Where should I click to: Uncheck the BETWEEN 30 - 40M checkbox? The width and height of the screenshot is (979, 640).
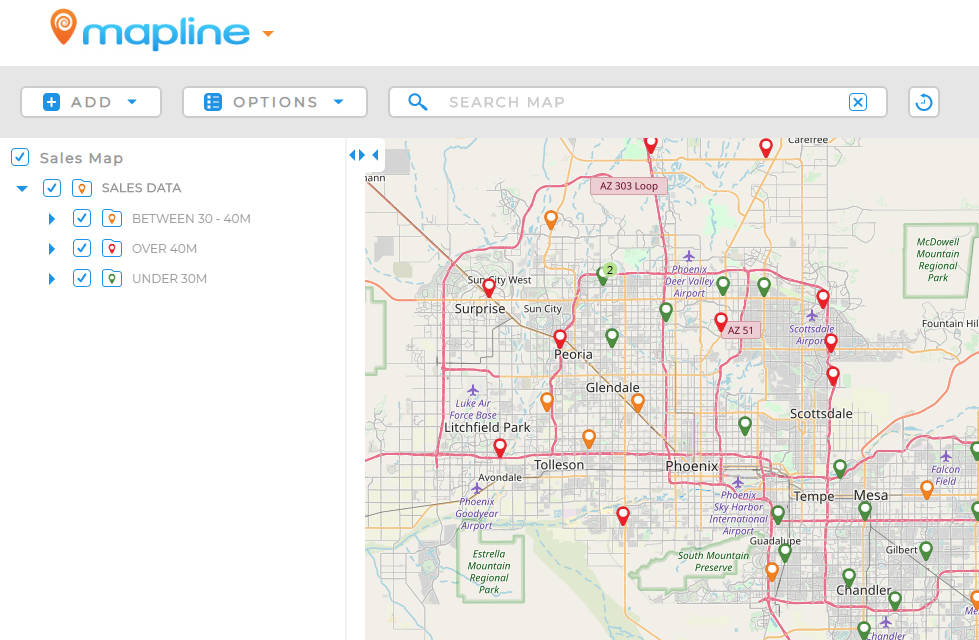pyautogui.click(x=82, y=218)
